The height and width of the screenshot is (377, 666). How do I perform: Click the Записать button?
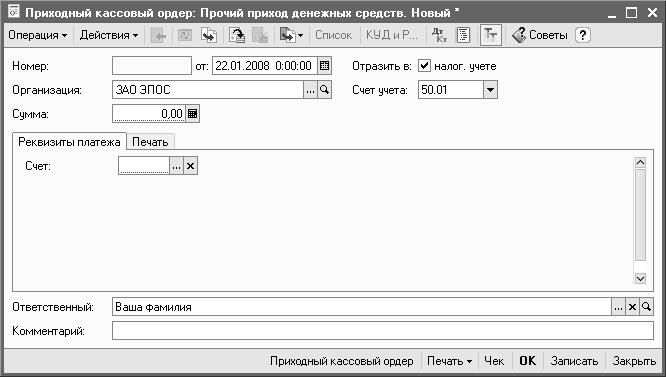point(574,361)
